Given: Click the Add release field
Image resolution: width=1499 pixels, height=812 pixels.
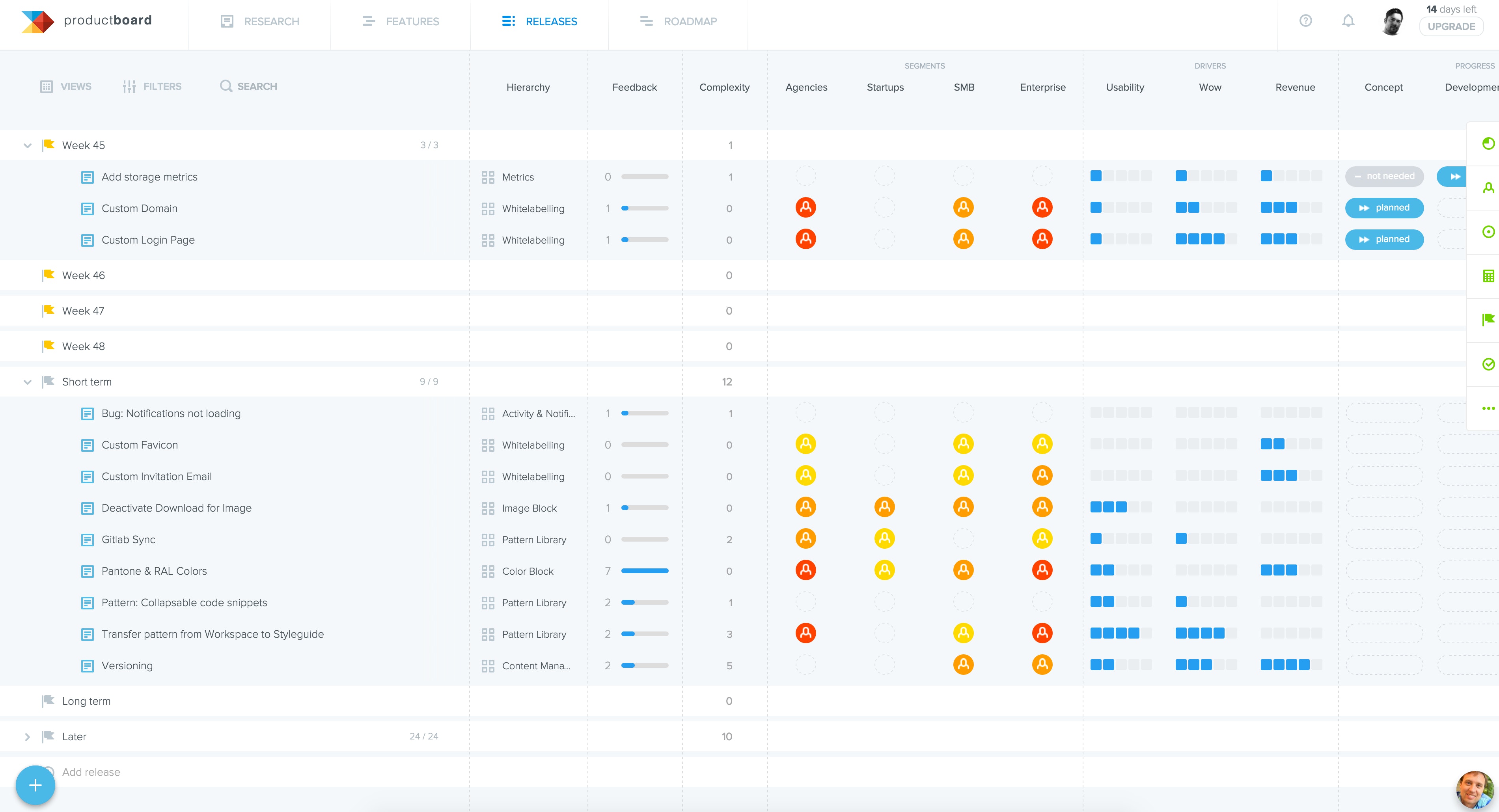Looking at the screenshot, I should click(91, 772).
